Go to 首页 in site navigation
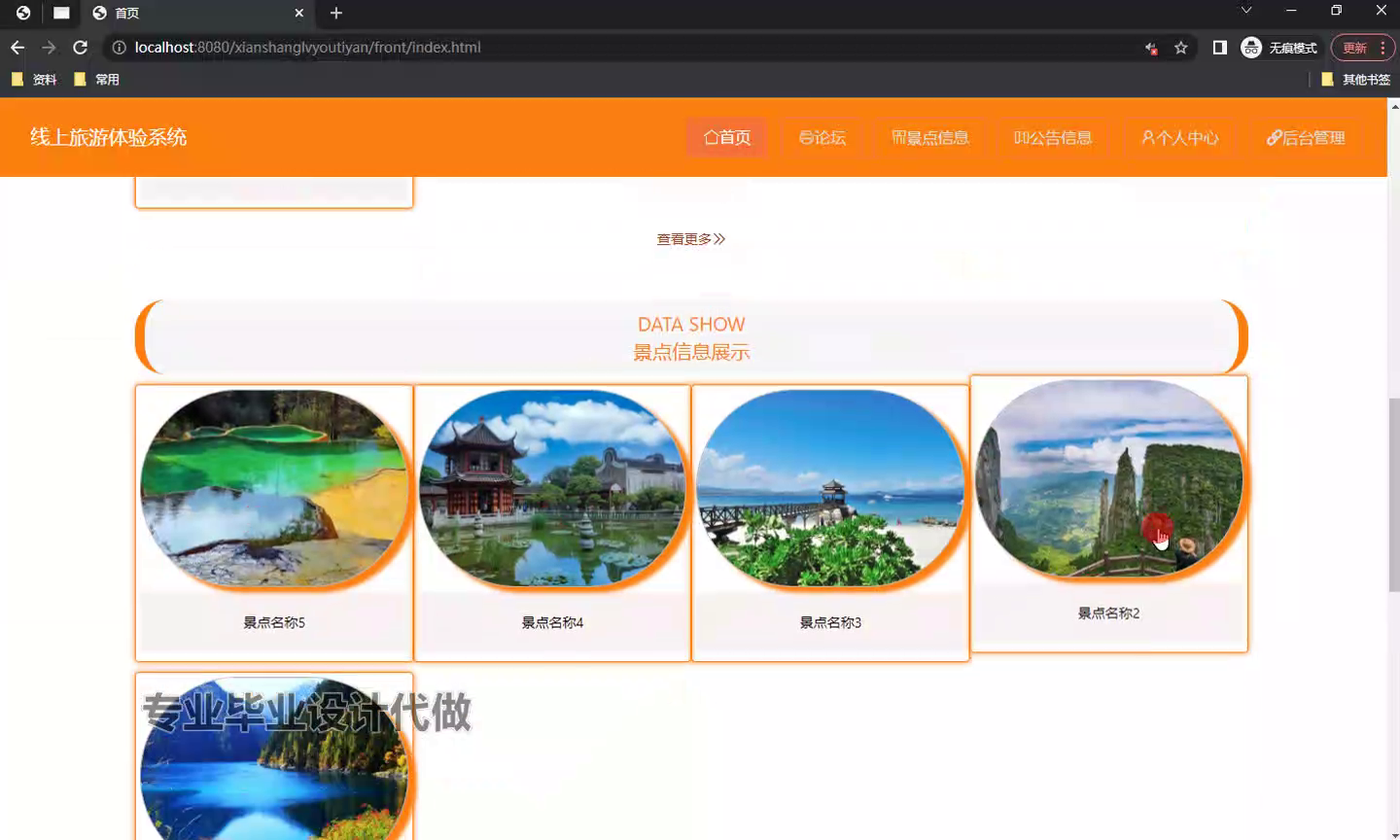Screen dimensions: 1400x840 [x=727, y=137]
